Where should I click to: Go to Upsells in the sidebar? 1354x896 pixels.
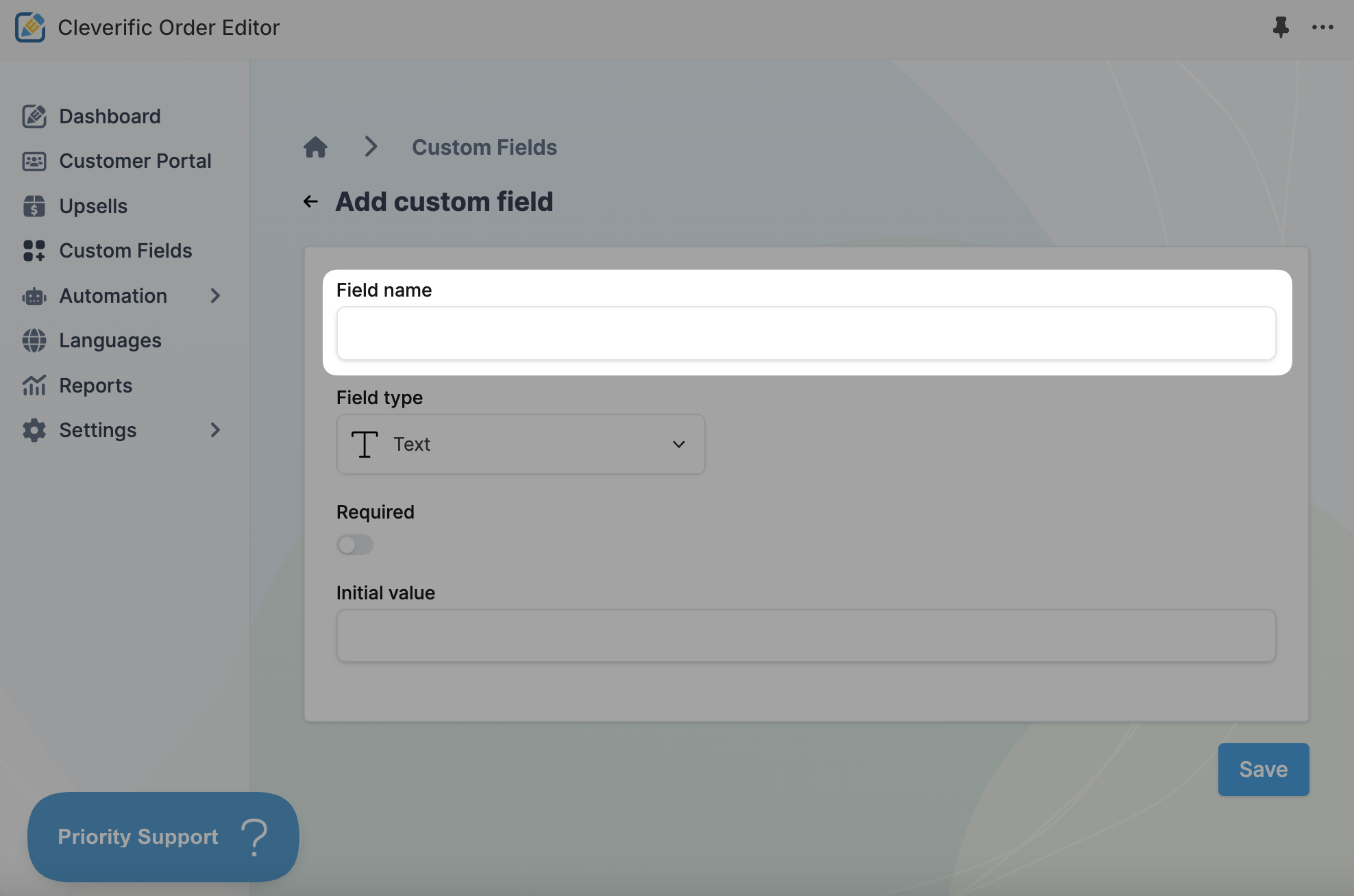click(93, 206)
